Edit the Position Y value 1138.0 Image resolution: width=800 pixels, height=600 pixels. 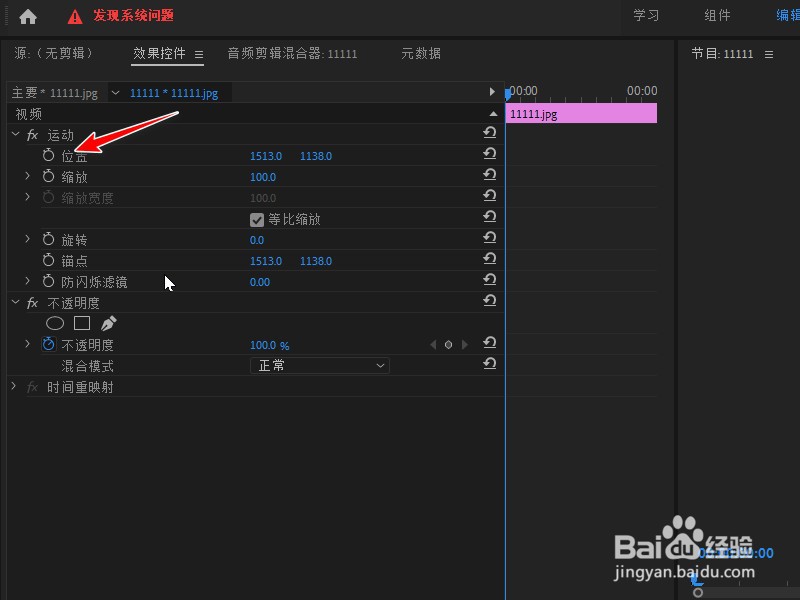click(316, 156)
